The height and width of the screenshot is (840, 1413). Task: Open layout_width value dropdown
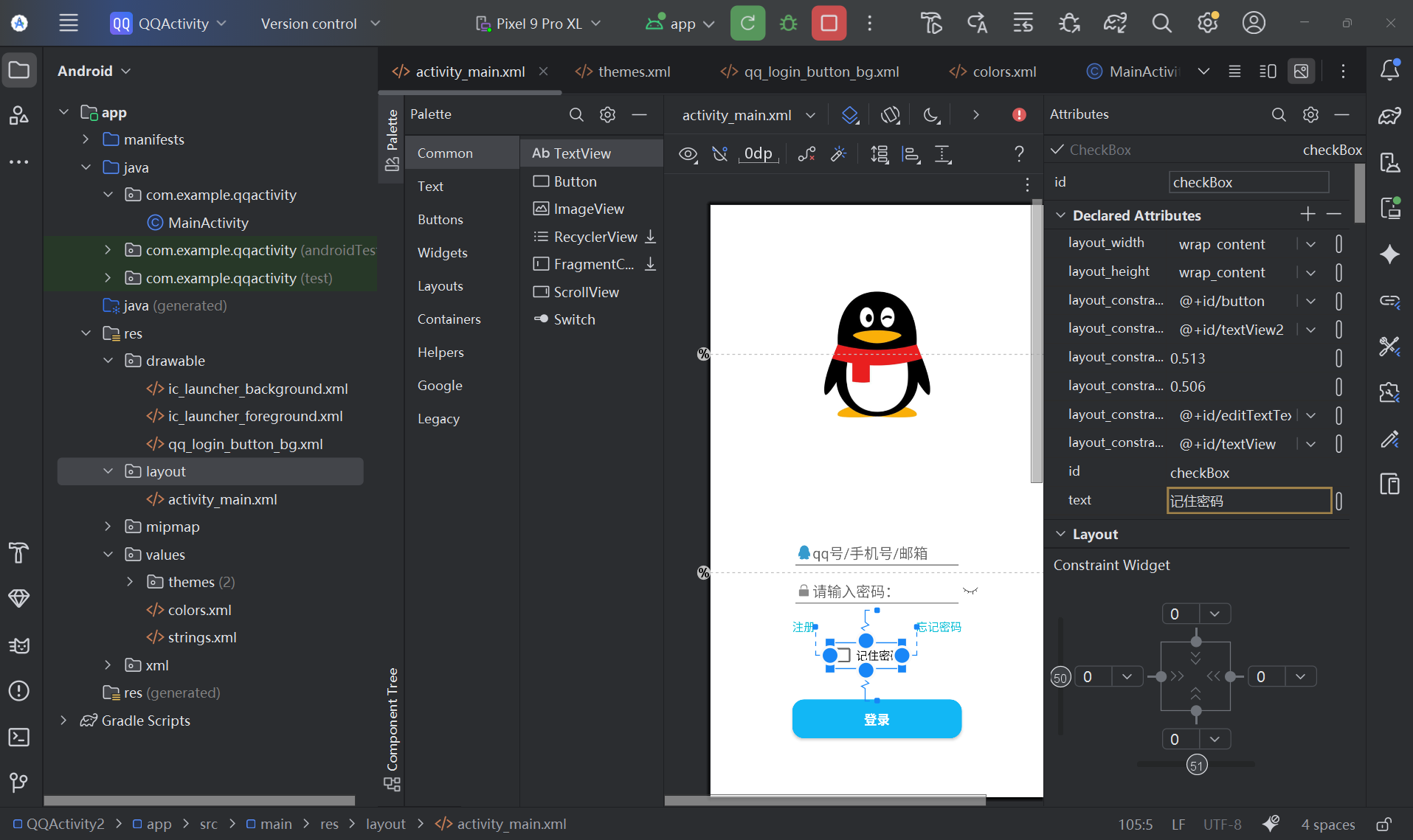(x=1310, y=244)
